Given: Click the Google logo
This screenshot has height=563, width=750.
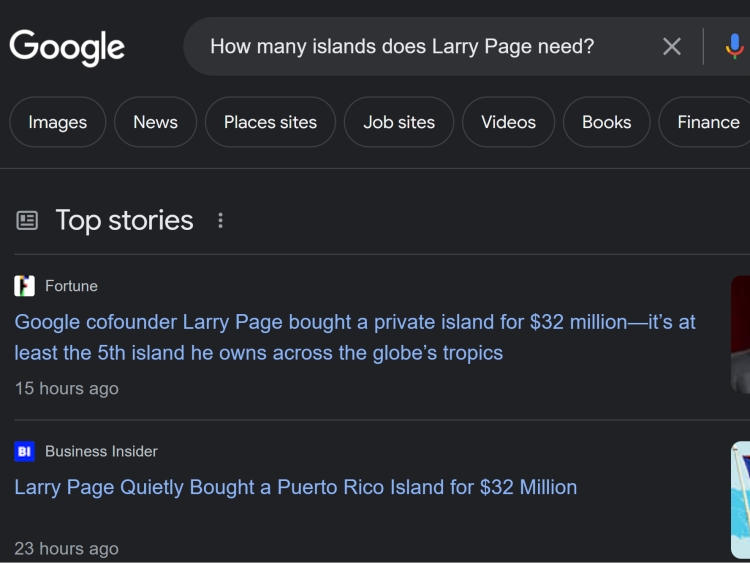Looking at the screenshot, I should coord(67,47).
